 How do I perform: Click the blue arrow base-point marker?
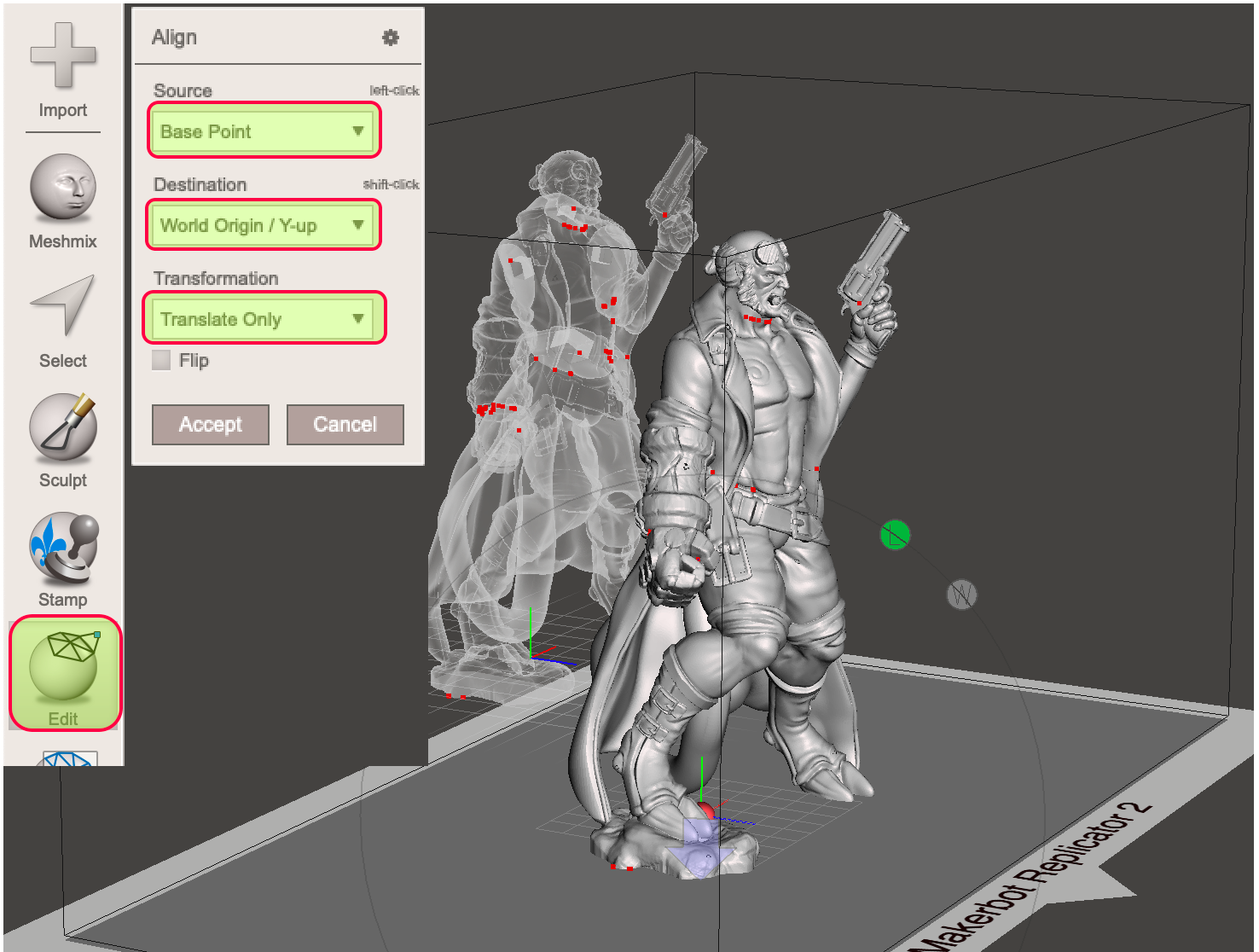pyautogui.click(x=701, y=850)
